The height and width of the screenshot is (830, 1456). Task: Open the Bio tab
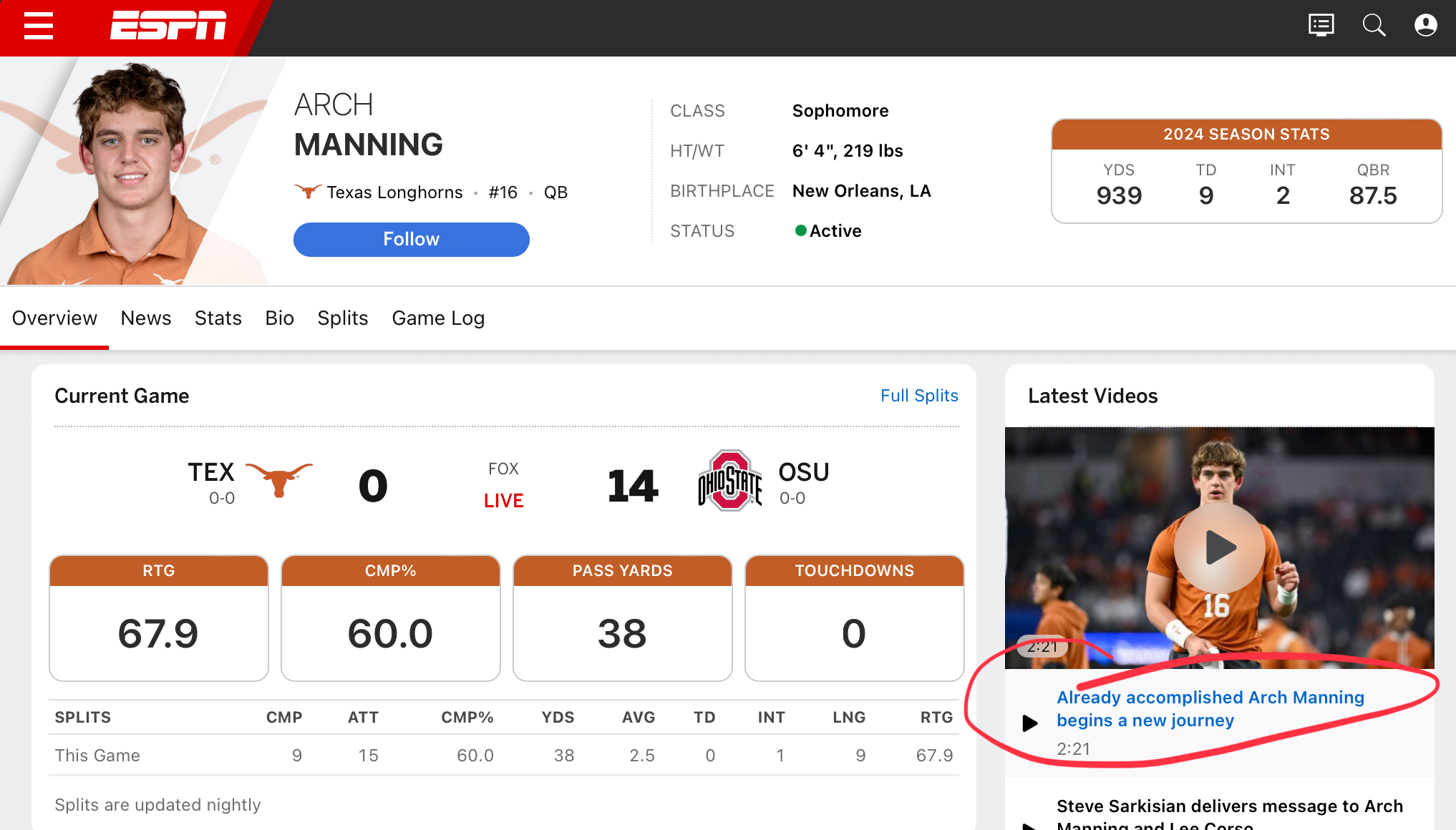(279, 318)
